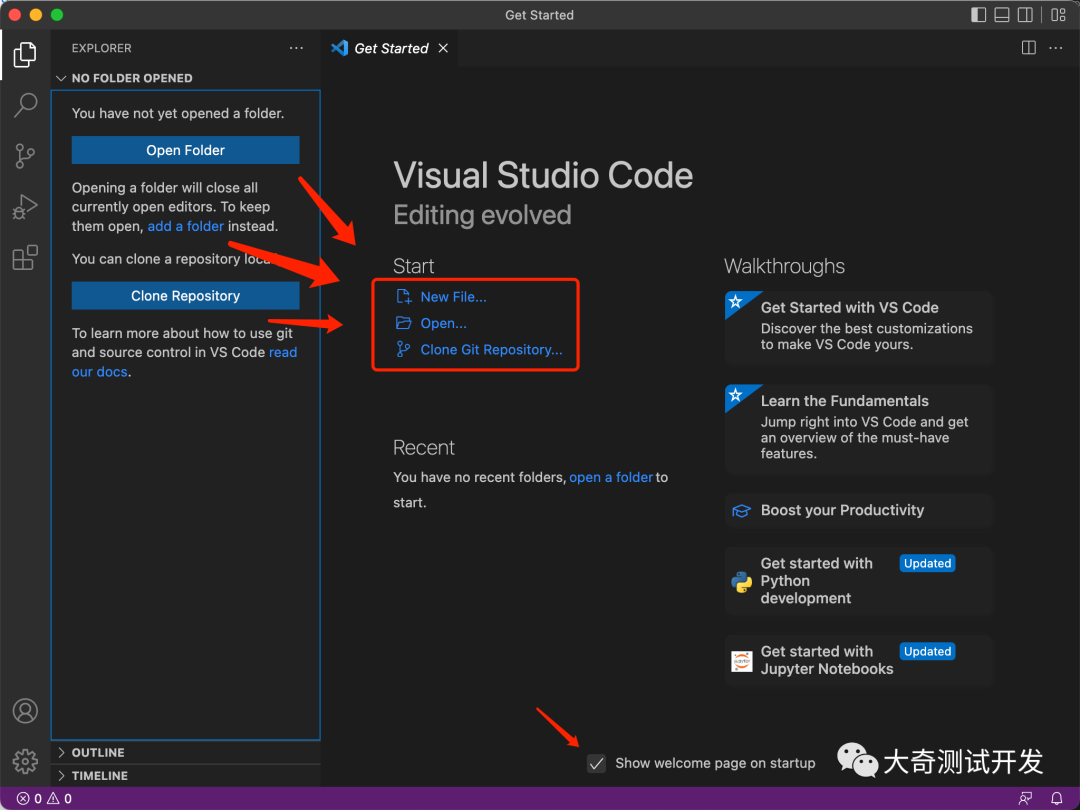Click Clone Git Repository... link
This screenshot has width=1080, height=810.
pos(491,349)
